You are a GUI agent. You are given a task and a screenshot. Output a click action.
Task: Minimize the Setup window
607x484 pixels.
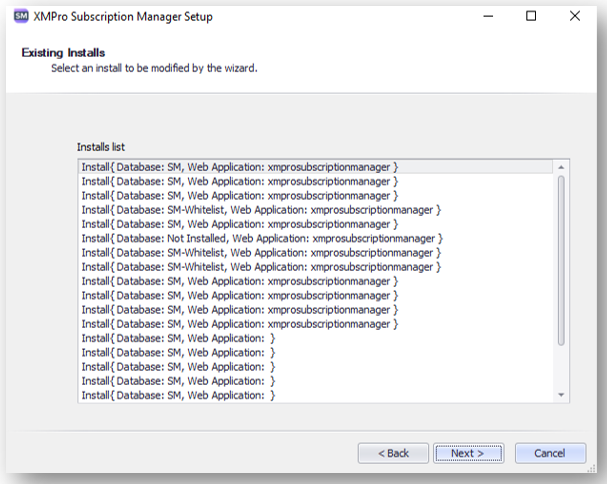(x=488, y=16)
